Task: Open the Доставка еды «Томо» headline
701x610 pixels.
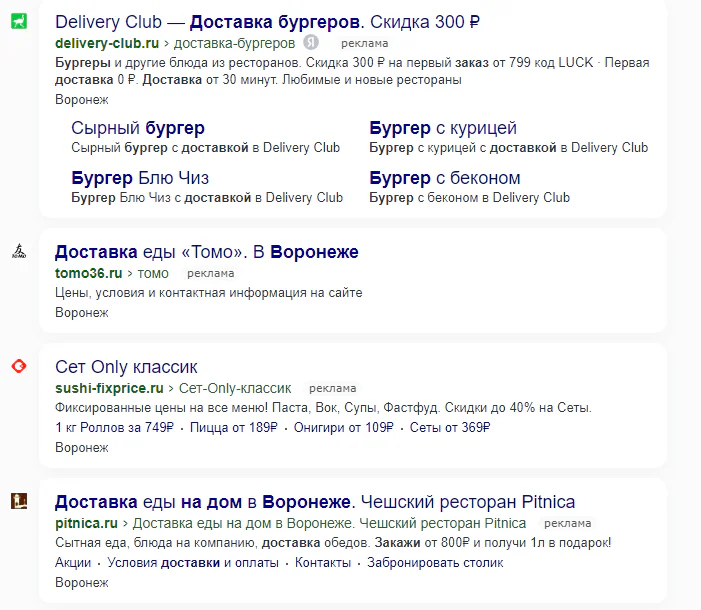Action: coord(207,252)
